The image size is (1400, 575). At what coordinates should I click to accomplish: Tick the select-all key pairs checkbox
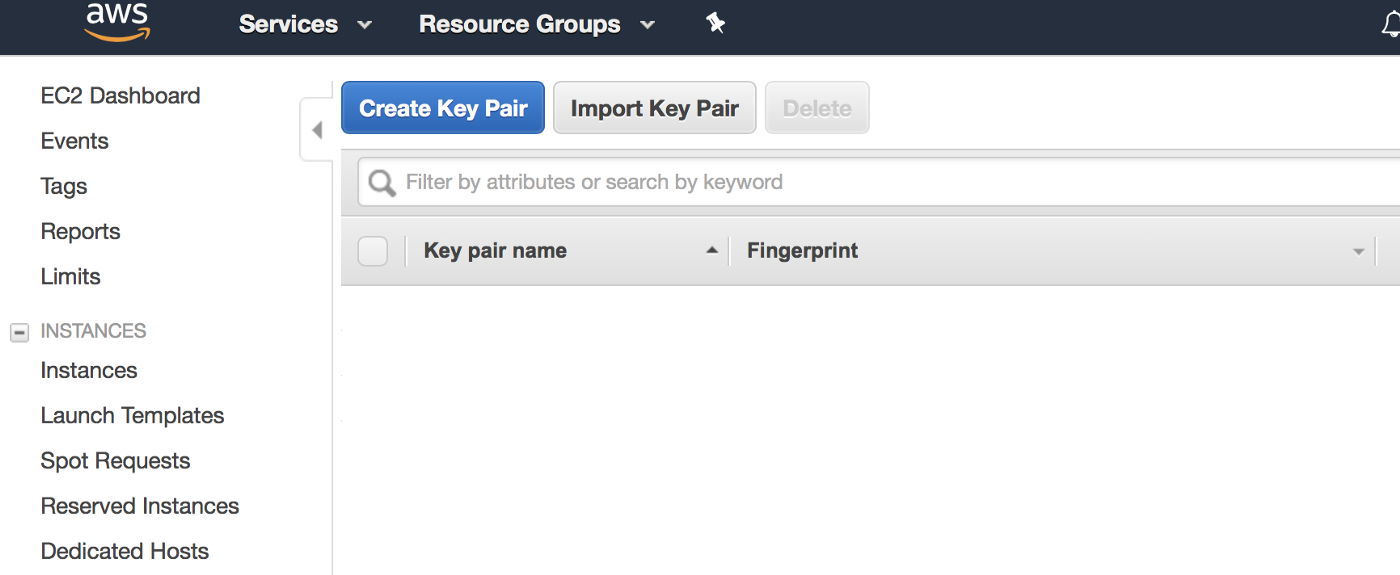[x=372, y=251]
